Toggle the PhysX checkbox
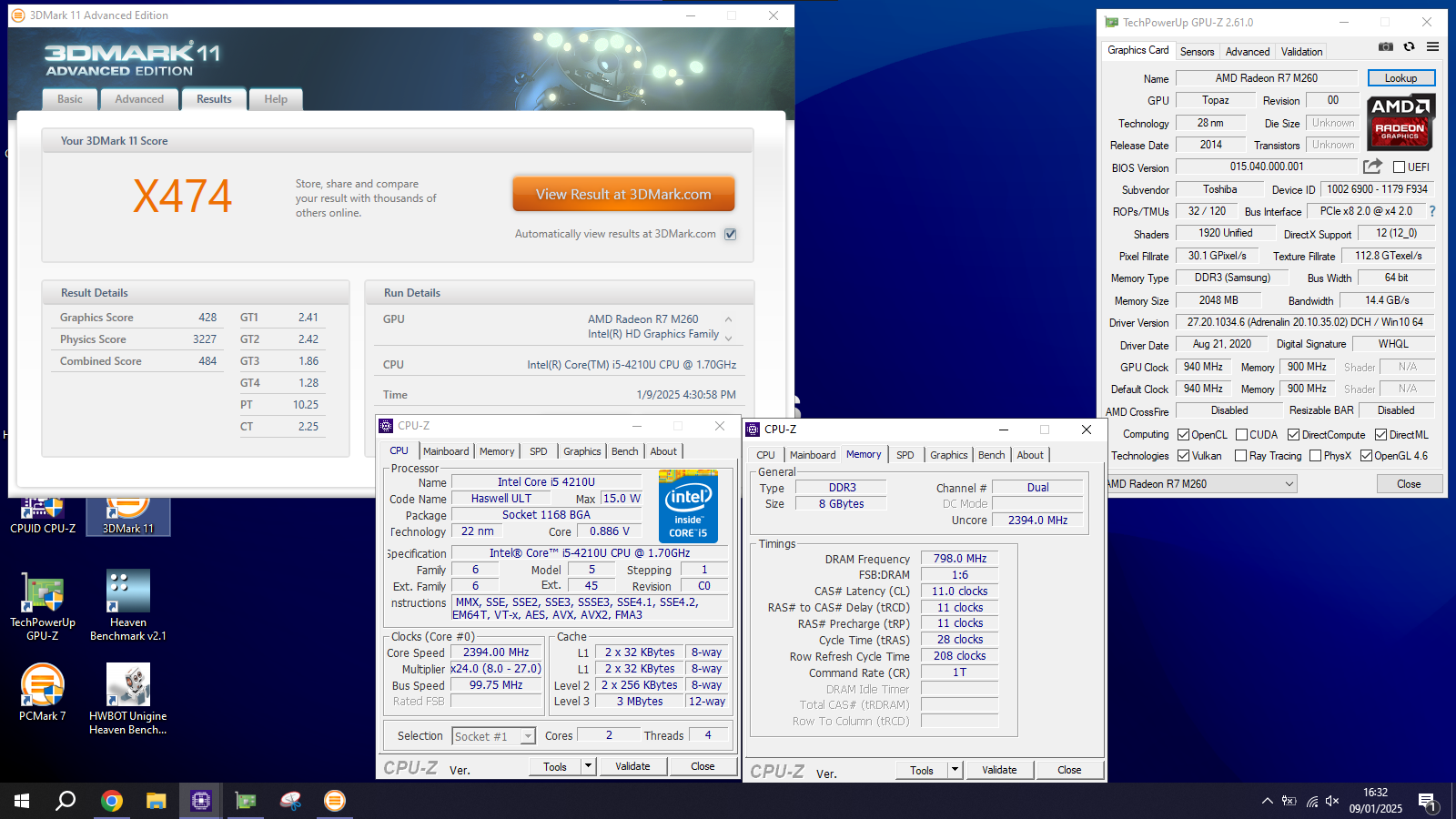This screenshot has height=819, width=1456. tap(1316, 456)
